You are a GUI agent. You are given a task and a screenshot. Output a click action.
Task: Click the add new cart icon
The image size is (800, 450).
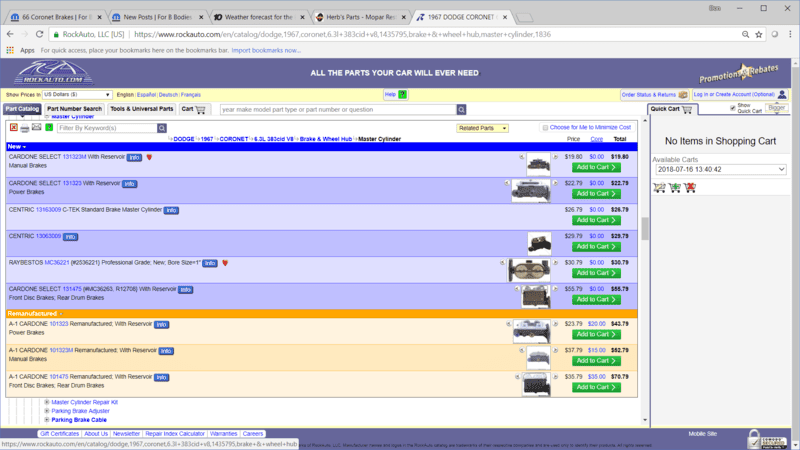674,188
